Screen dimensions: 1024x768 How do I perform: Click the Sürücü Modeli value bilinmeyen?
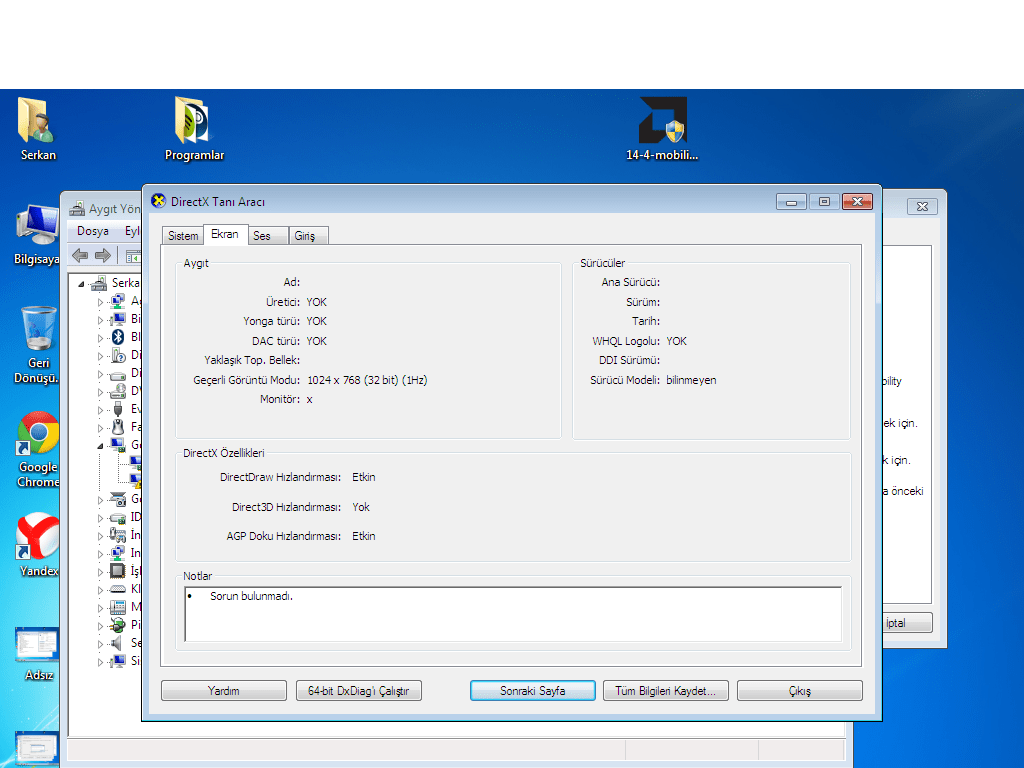point(691,380)
